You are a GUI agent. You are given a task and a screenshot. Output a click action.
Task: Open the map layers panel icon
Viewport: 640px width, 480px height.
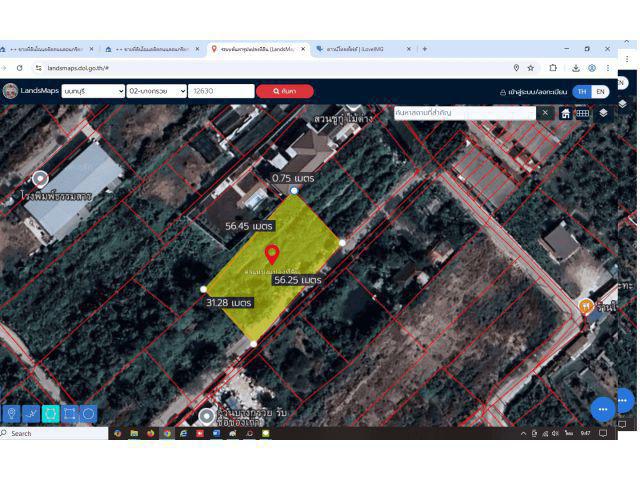603,113
